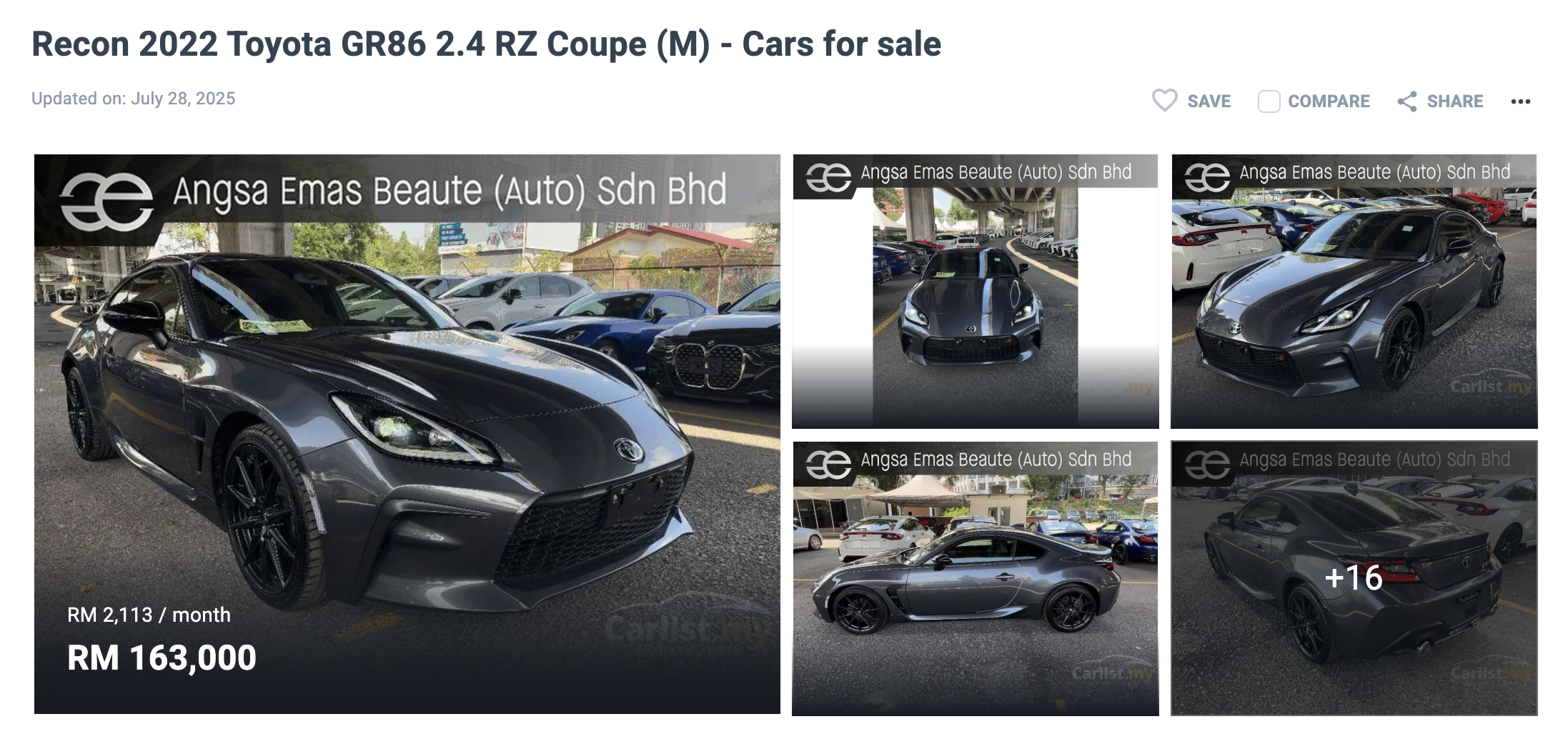1568x739 pixels.
Task: Show the +16 more photos
Action: (x=1354, y=578)
